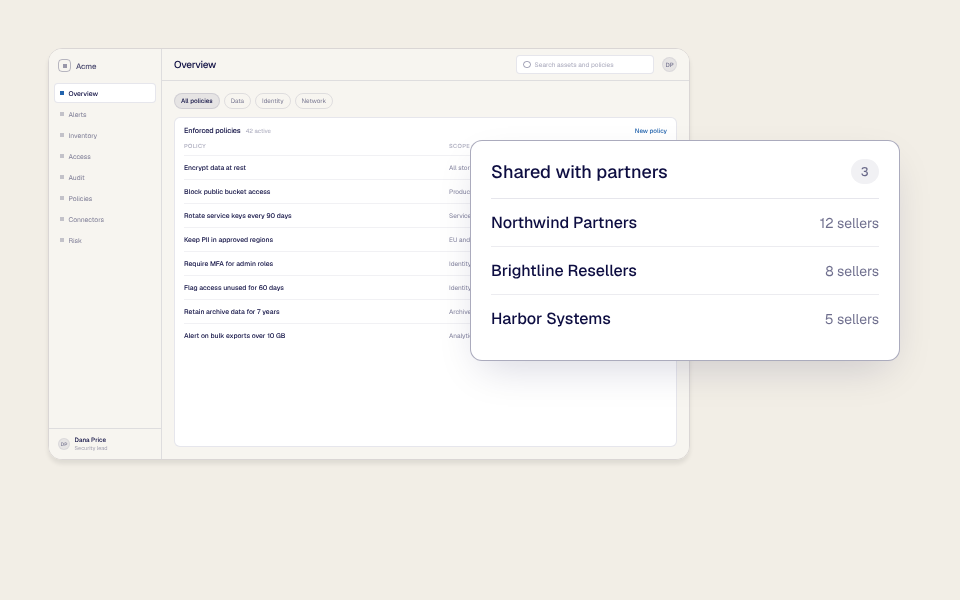Click the 5 sellers count

click(x=852, y=319)
